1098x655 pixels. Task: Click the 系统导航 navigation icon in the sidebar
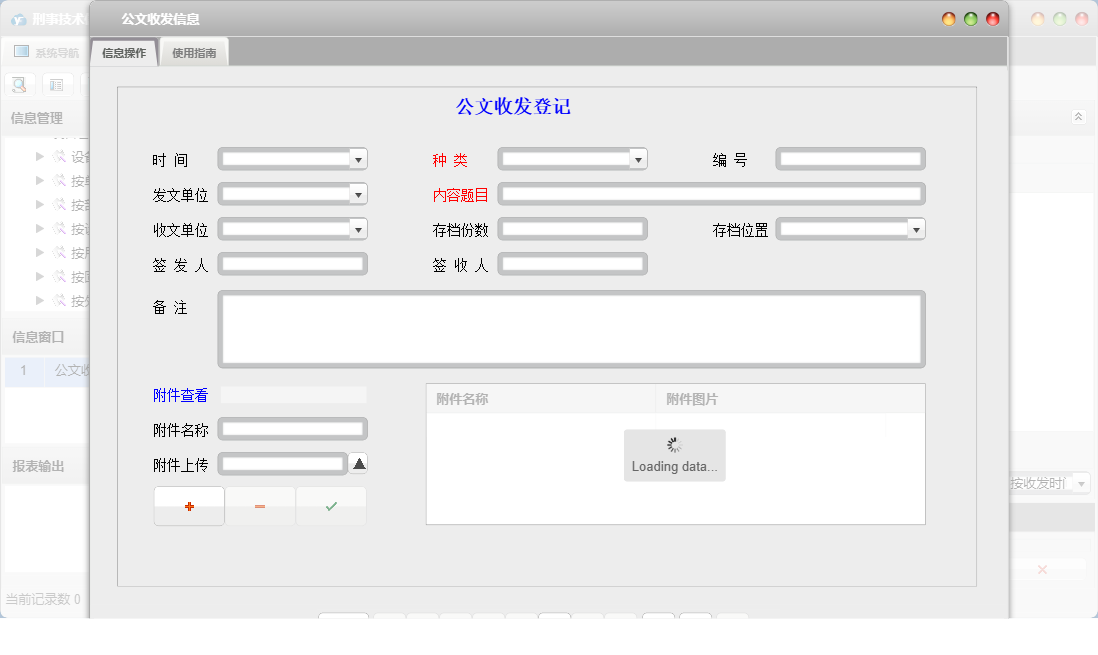[20, 51]
